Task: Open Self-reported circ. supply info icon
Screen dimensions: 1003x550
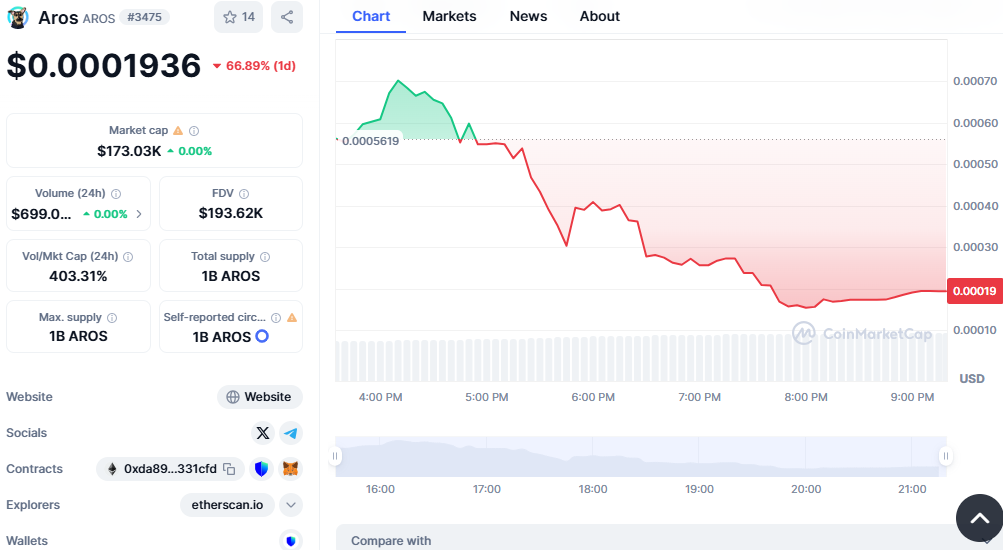Action: (x=276, y=318)
